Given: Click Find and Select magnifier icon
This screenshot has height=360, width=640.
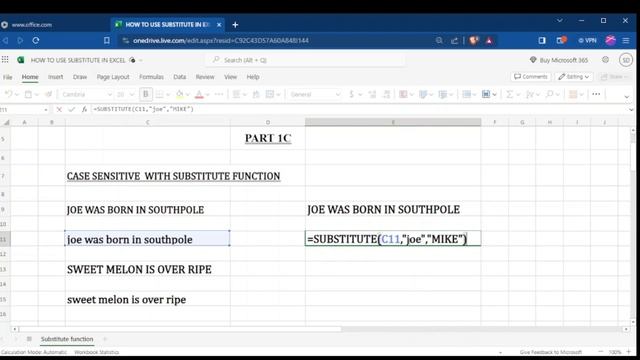Looking at the screenshot, I should coord(549,94).
